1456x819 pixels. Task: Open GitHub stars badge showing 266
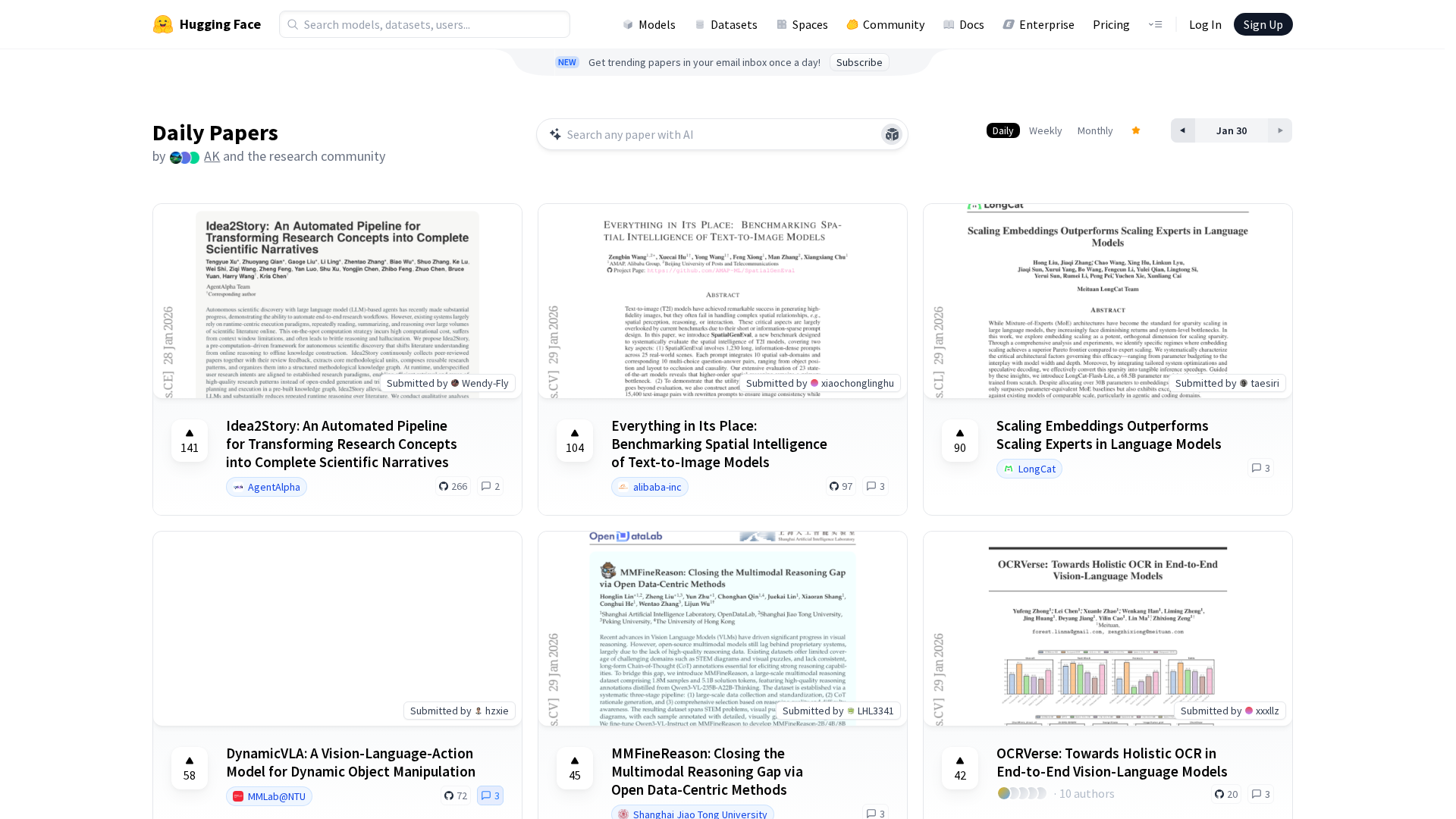pos(453,486)
